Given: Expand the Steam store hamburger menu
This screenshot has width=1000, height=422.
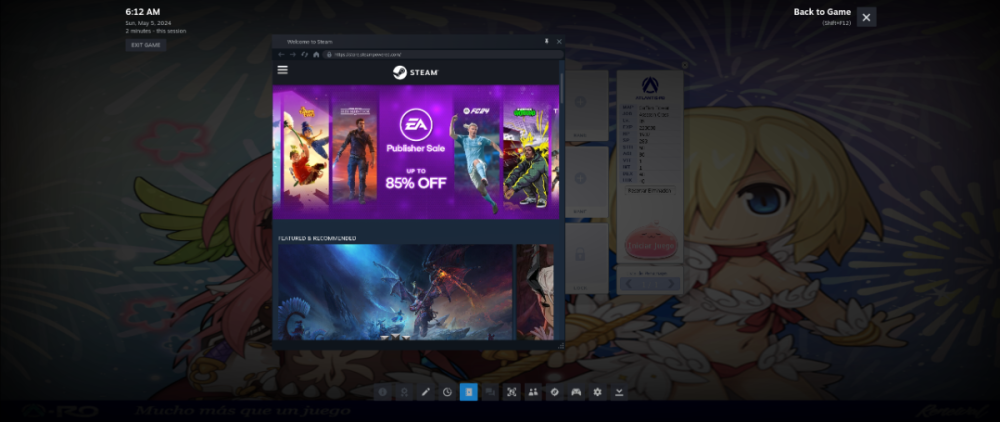Looking at the screenshot, I should (x=283, y=71).
